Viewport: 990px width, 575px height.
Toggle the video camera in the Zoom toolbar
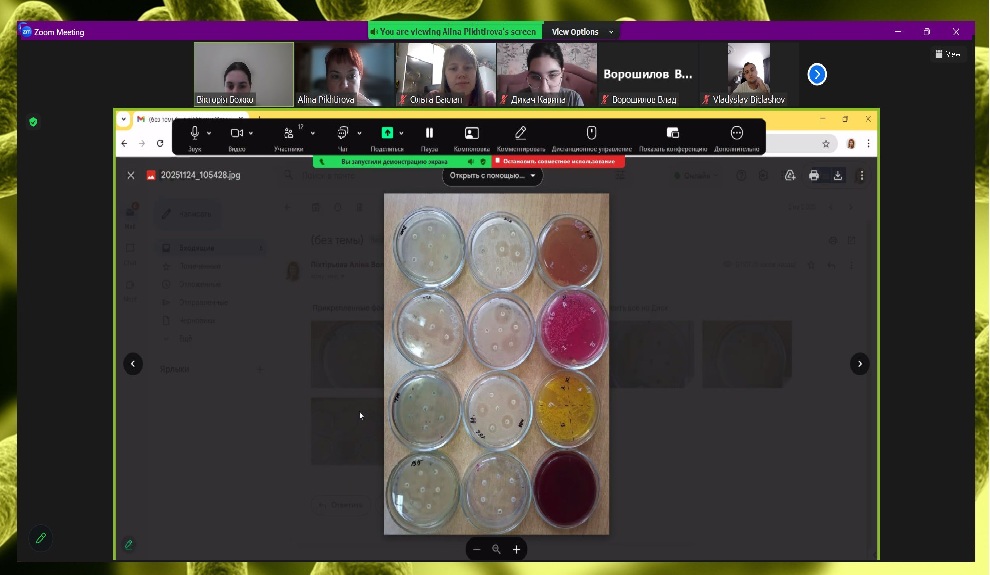coord(237,132)
